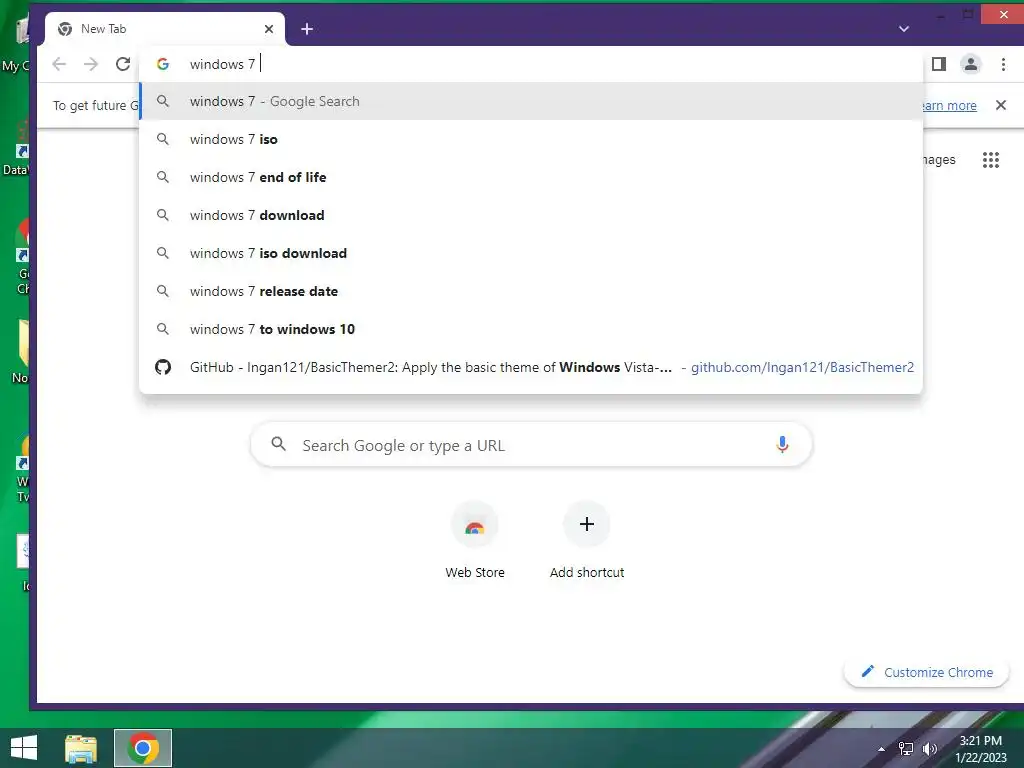Close the New Tab tab
The image size is (1024, 768).
click(x=269, y=29)
